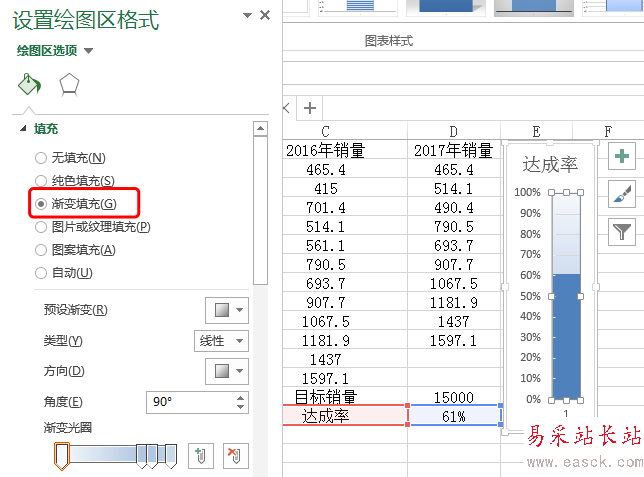Screen dimensions: 644x477
Task: Remove the selected gradient stop
Action: [x=236, y=456]
